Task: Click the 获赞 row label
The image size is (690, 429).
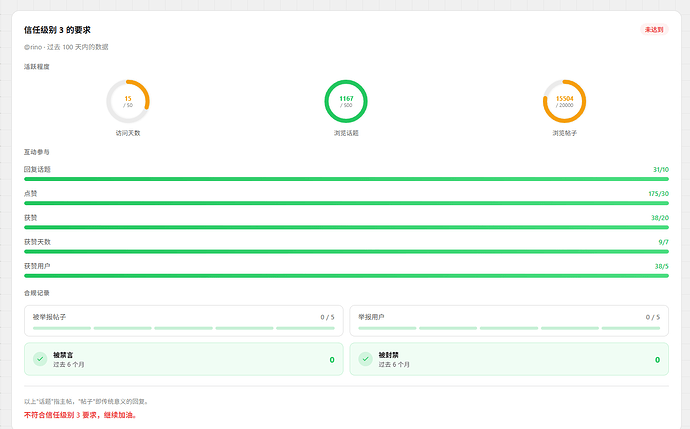Action: [x=31, y=218]
